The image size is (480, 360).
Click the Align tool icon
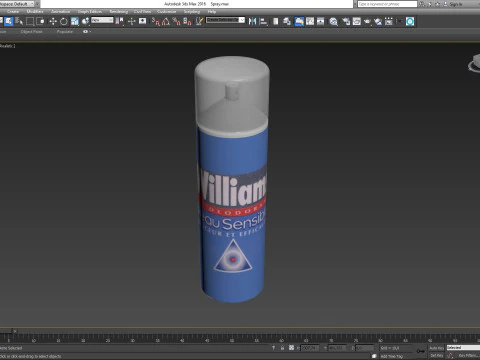263,22
